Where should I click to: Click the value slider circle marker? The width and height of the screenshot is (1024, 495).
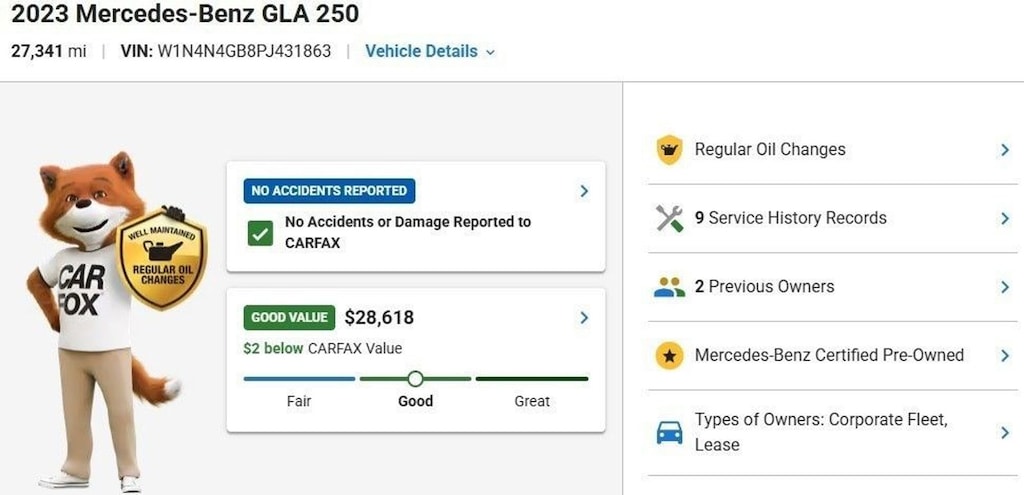pos(415,379)
